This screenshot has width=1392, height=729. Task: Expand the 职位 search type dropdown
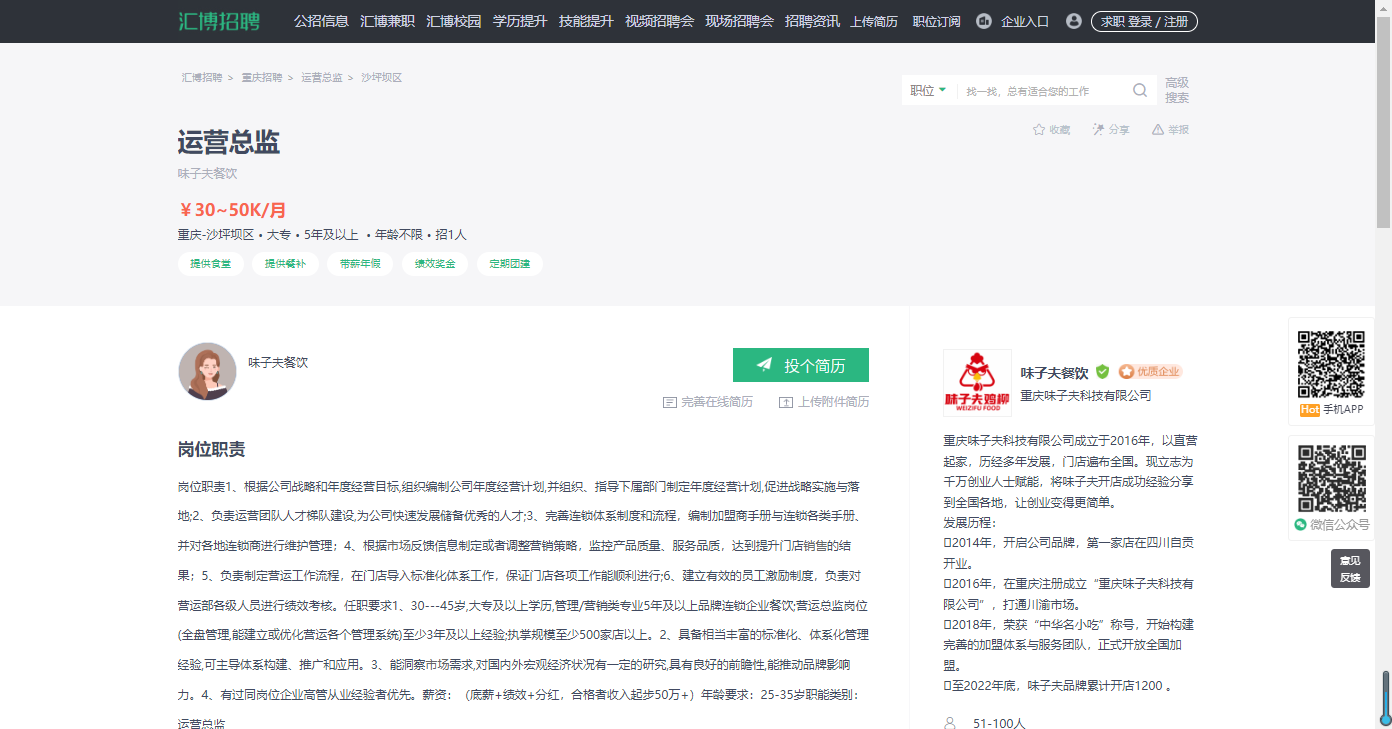pyautogui.click(x=928, y=90)
